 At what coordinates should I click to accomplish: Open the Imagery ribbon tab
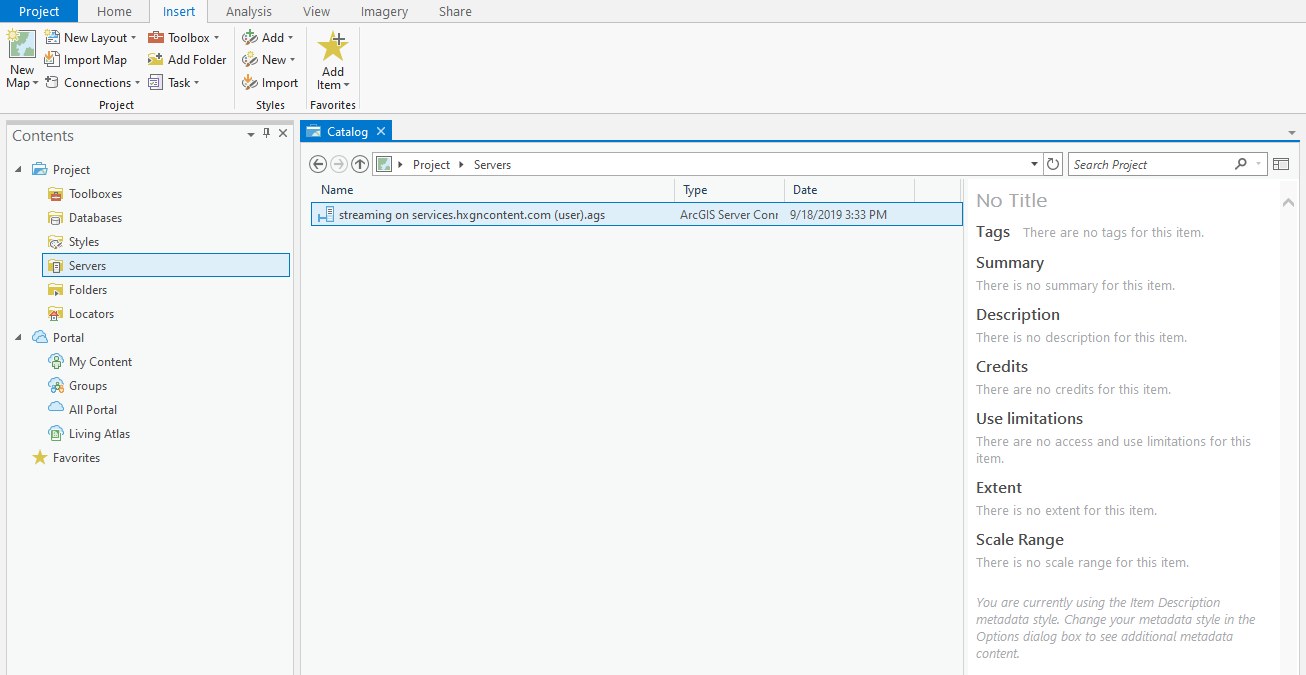point(384,12)
